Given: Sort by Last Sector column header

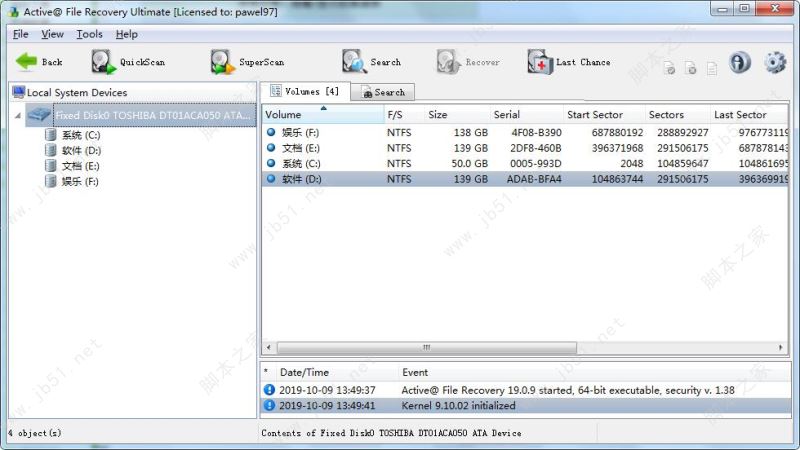Looking at the screenshot, I should click(x=749, y=115).
